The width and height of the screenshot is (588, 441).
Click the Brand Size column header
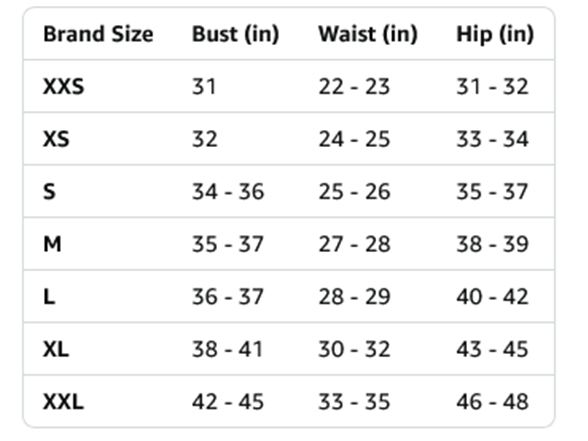coord(98,34)
